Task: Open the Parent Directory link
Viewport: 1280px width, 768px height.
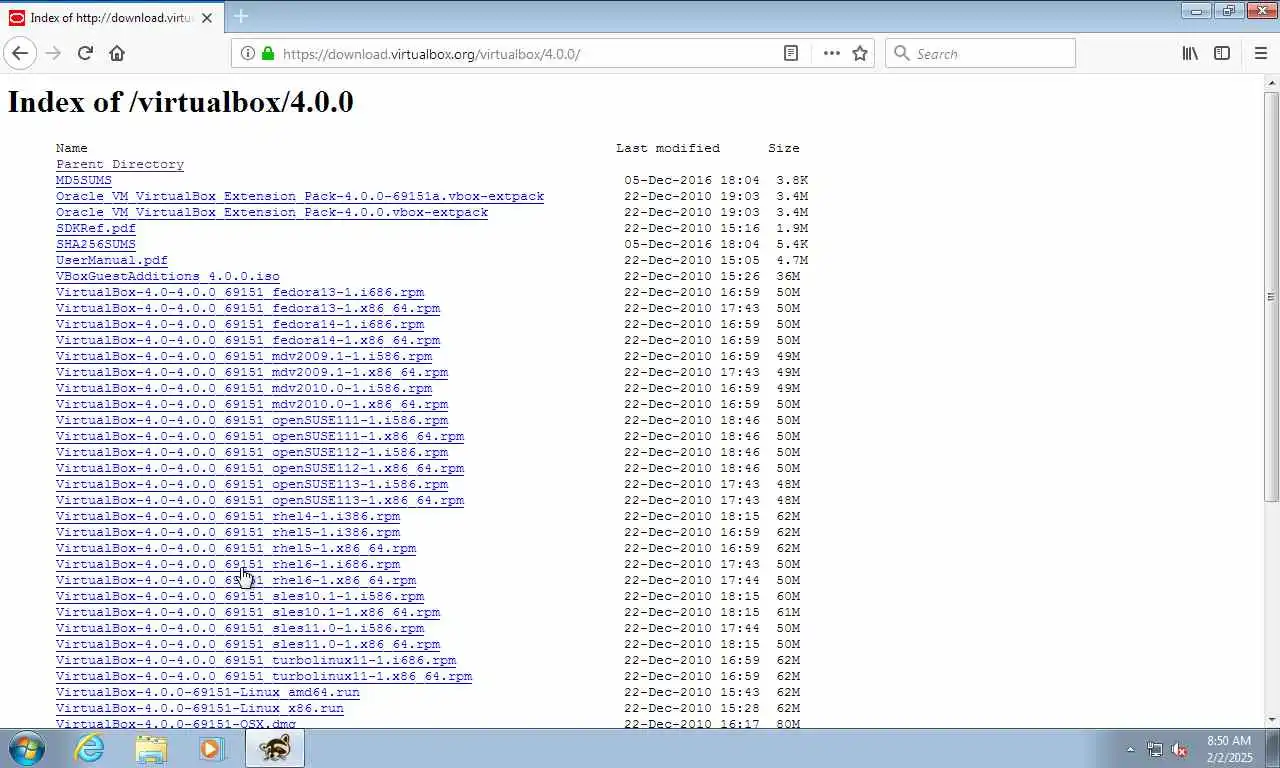Action: [x=120, y=164]
